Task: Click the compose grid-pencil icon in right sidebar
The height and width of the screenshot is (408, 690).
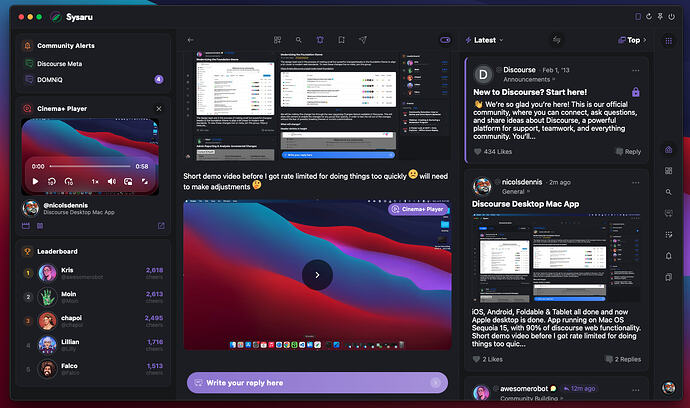Action: point(668,235)
